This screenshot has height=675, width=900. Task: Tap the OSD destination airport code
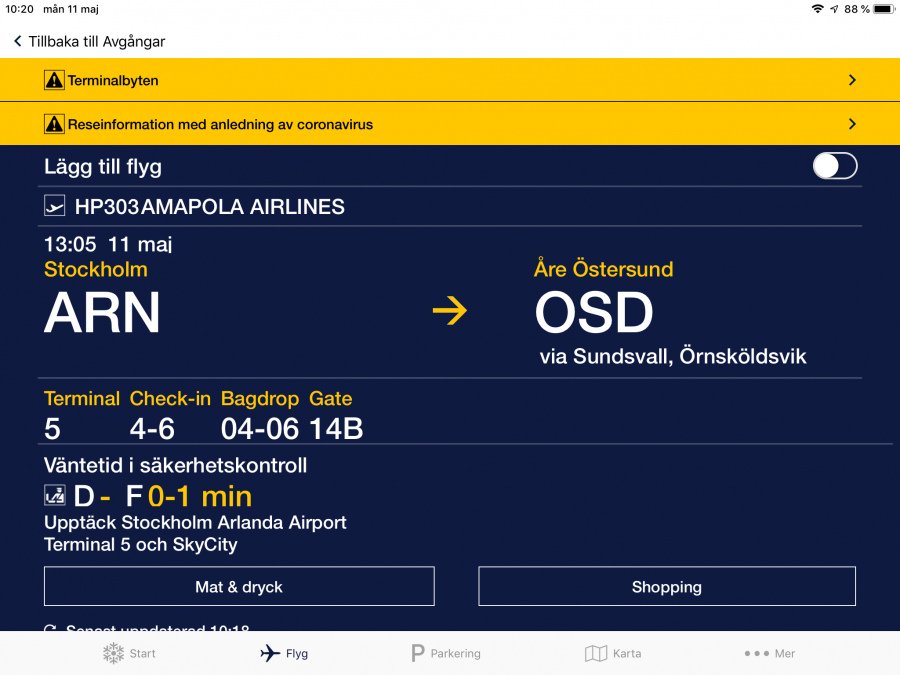pyautogui.click(x=594, y=313)
